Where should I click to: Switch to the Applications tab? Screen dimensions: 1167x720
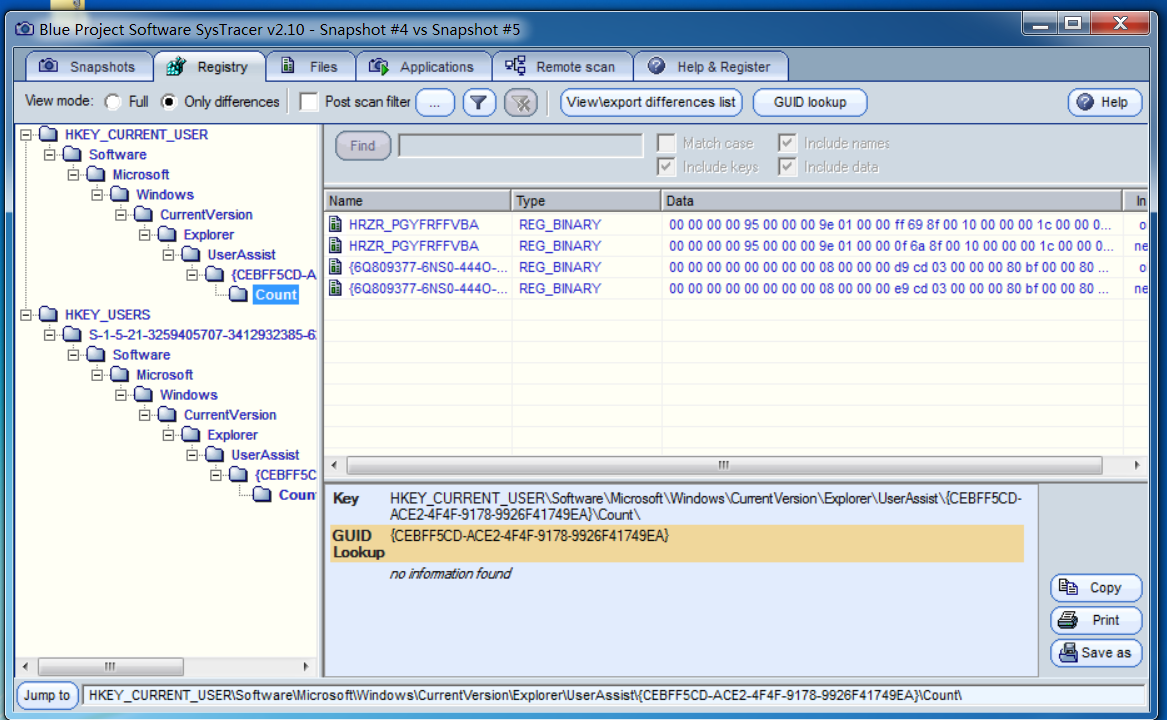[423, 66]
